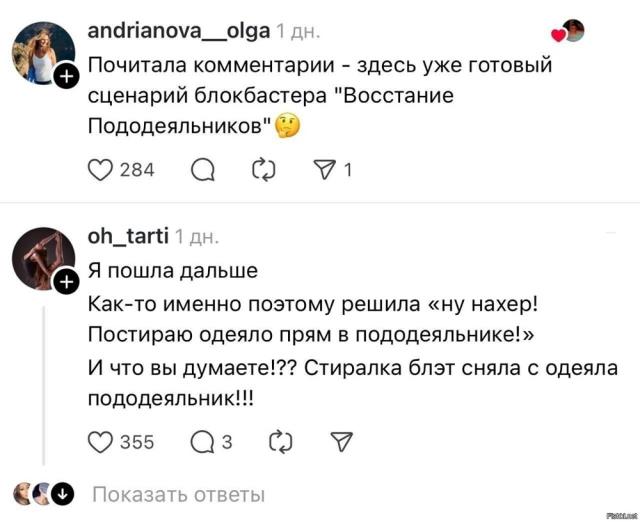View oh_tarti's profile picture
This screenshot has width=640, height=522.
coord(43,260)
